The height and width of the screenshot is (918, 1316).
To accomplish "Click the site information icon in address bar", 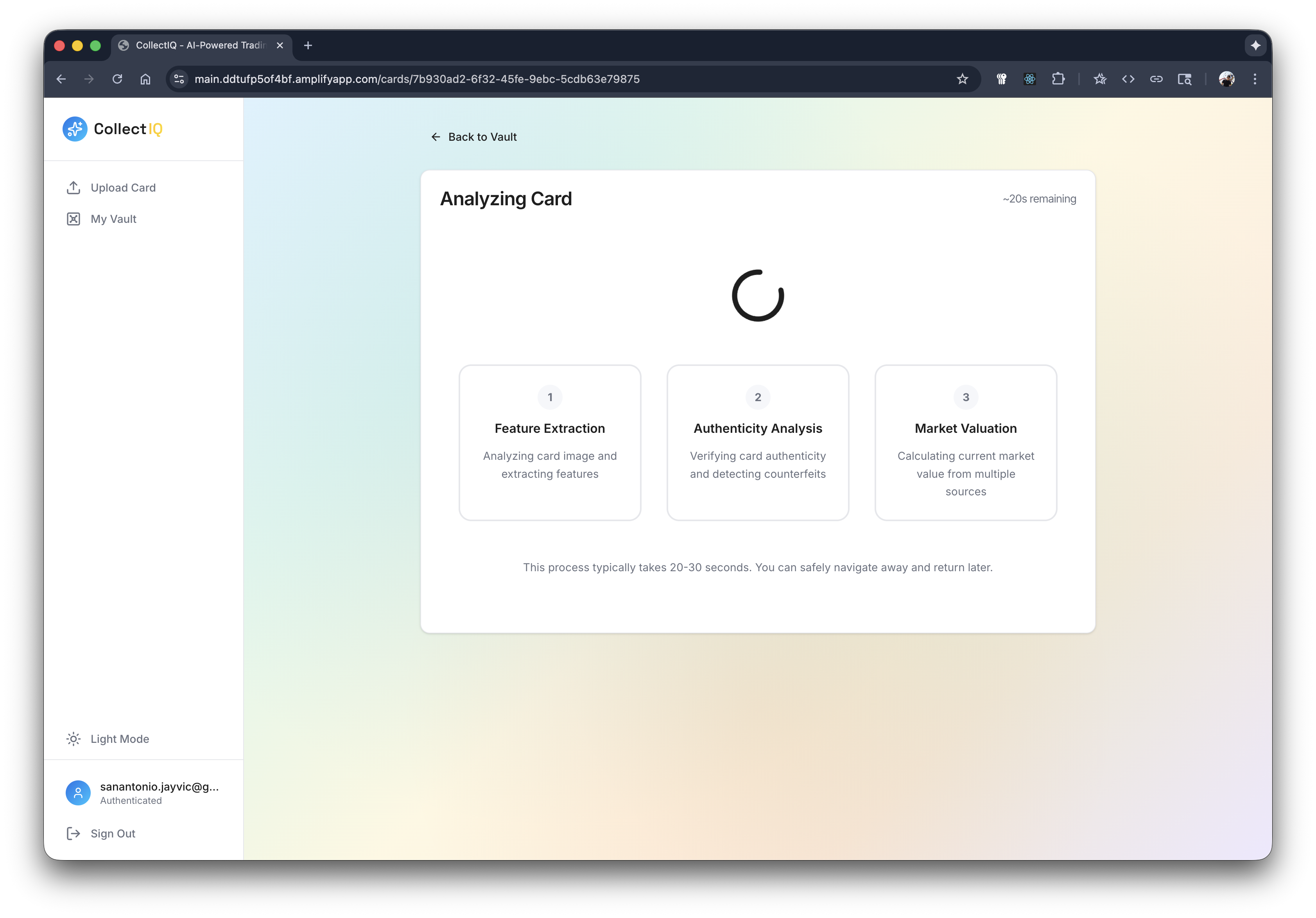I will [x=179, y=79].
